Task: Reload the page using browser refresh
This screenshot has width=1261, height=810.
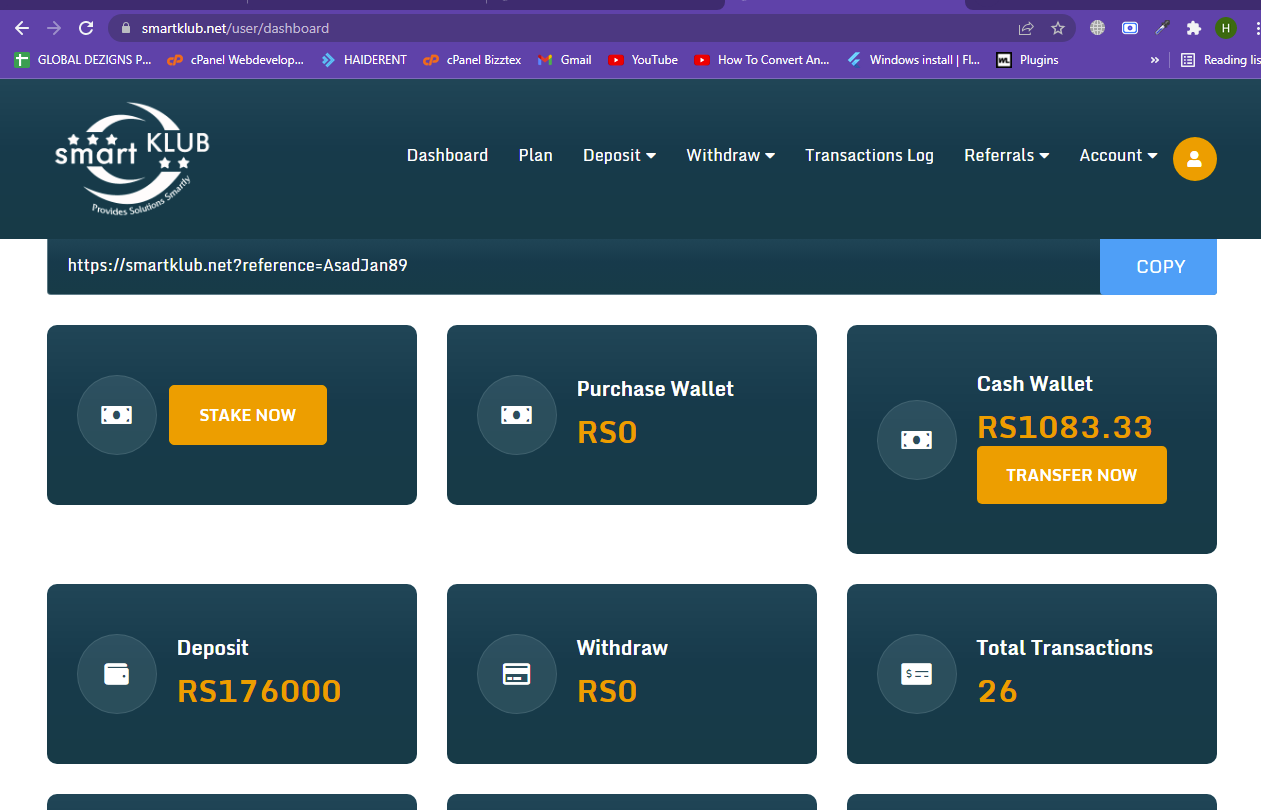Action: pyautogui.click(x=86, y=28)
